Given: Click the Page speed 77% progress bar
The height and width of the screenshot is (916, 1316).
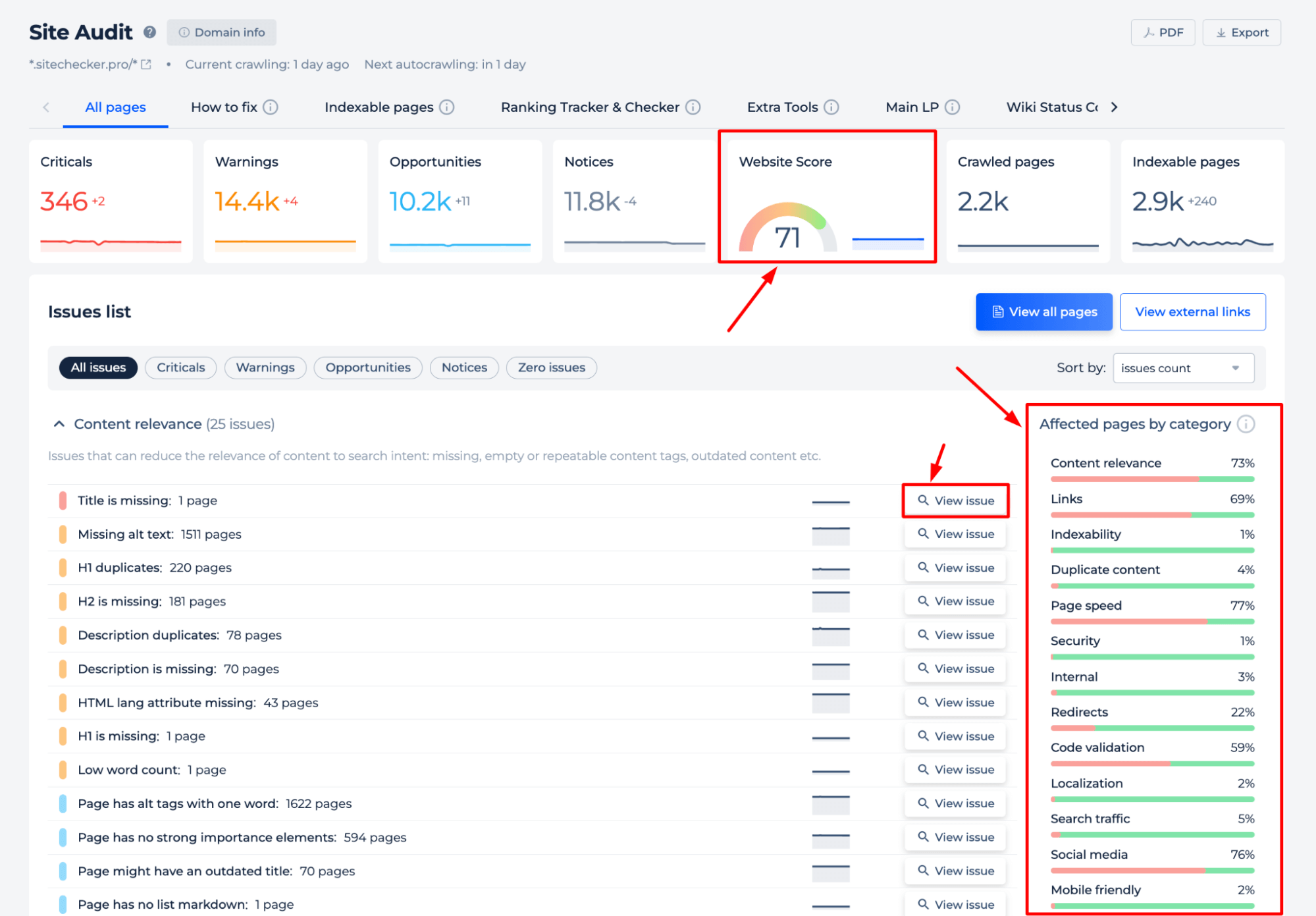Looking at the screenshot, I should coord(1152,622).
